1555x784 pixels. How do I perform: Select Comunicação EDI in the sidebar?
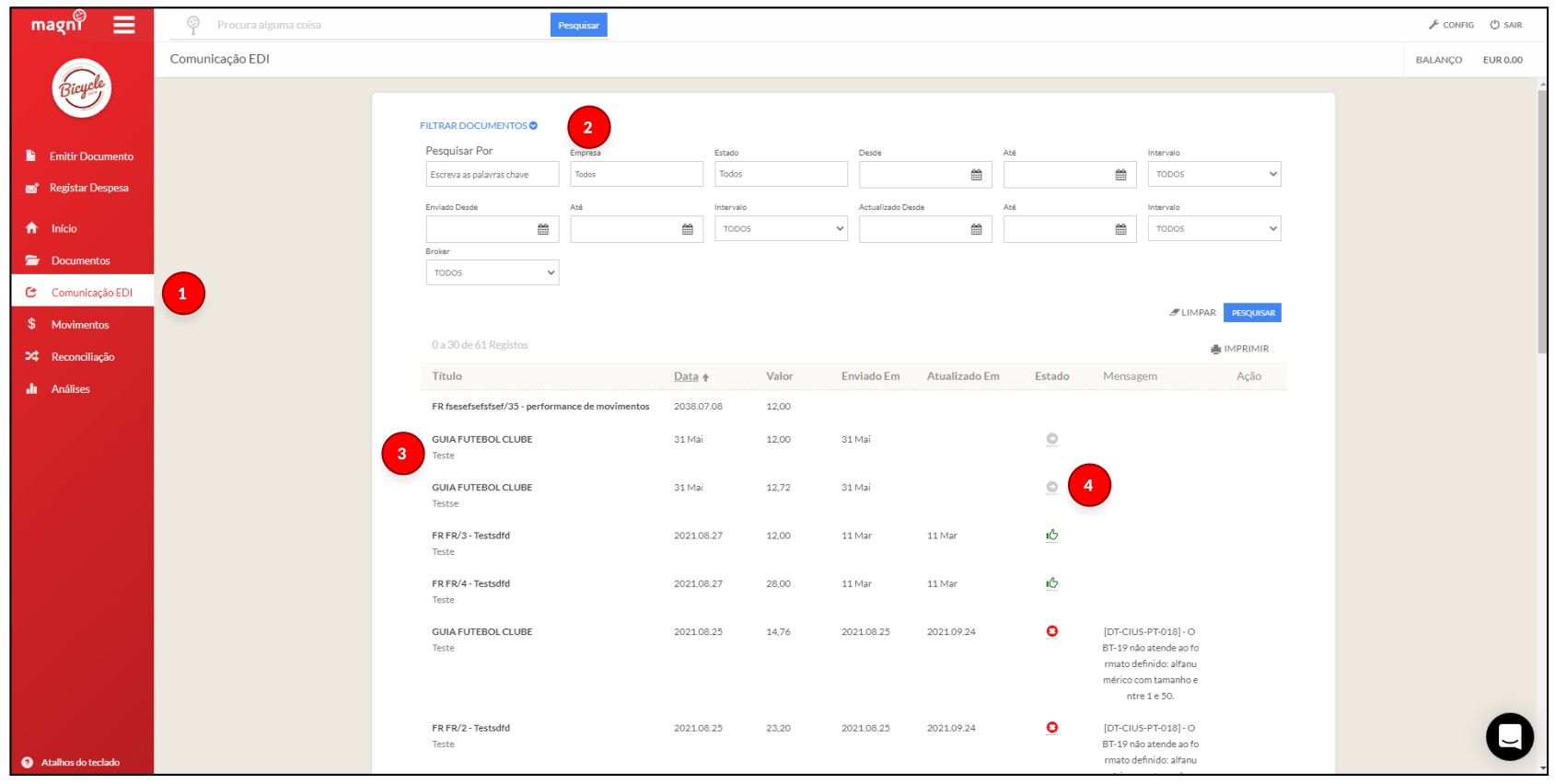point(82,293)
